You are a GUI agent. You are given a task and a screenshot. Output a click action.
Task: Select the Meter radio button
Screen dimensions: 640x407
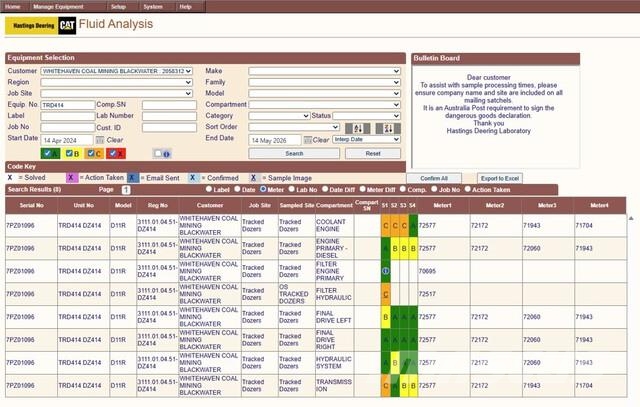coord(263,189)
